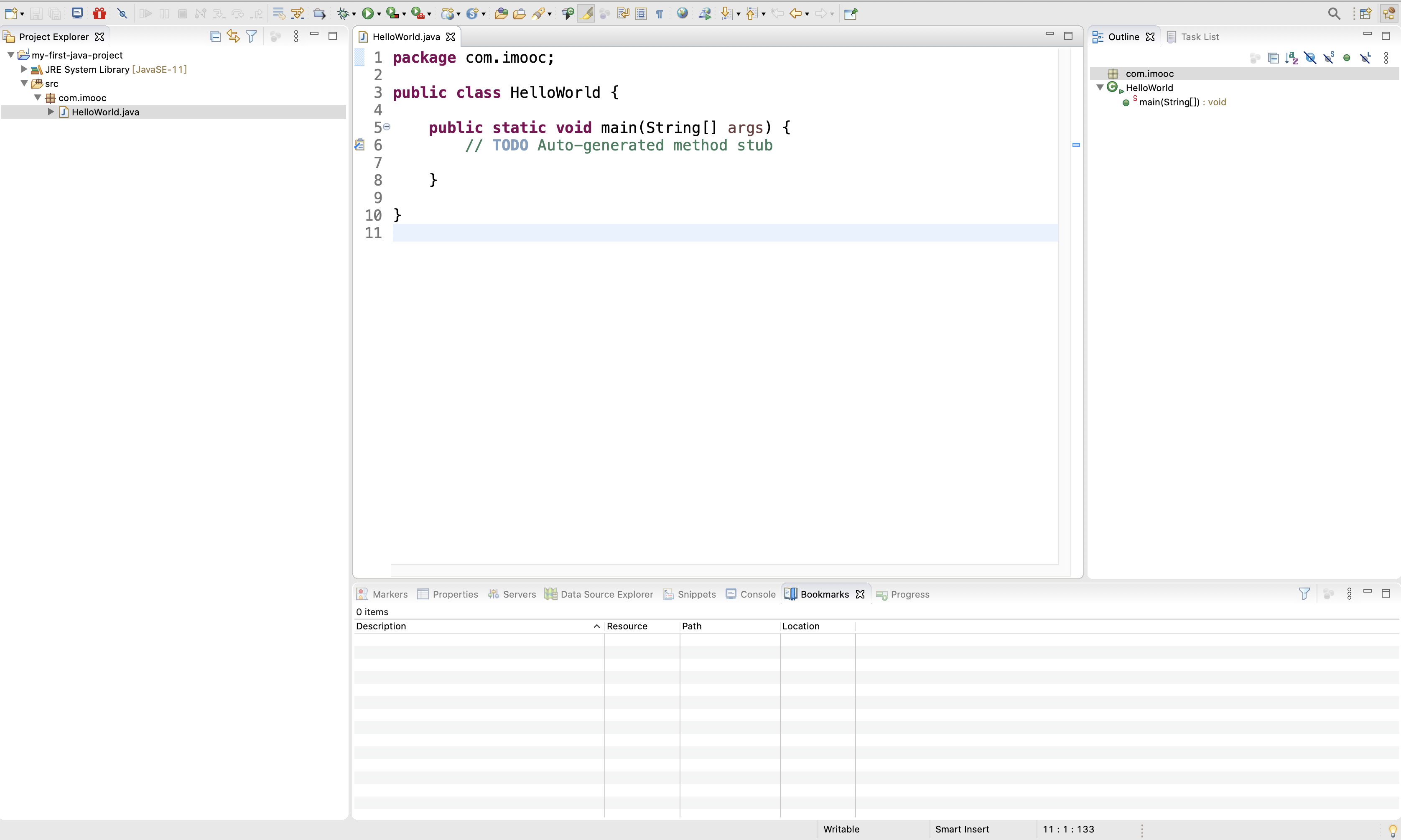
Task: Toggle Link with Editor in Project Explorer
Action: [x=233, y=37]
